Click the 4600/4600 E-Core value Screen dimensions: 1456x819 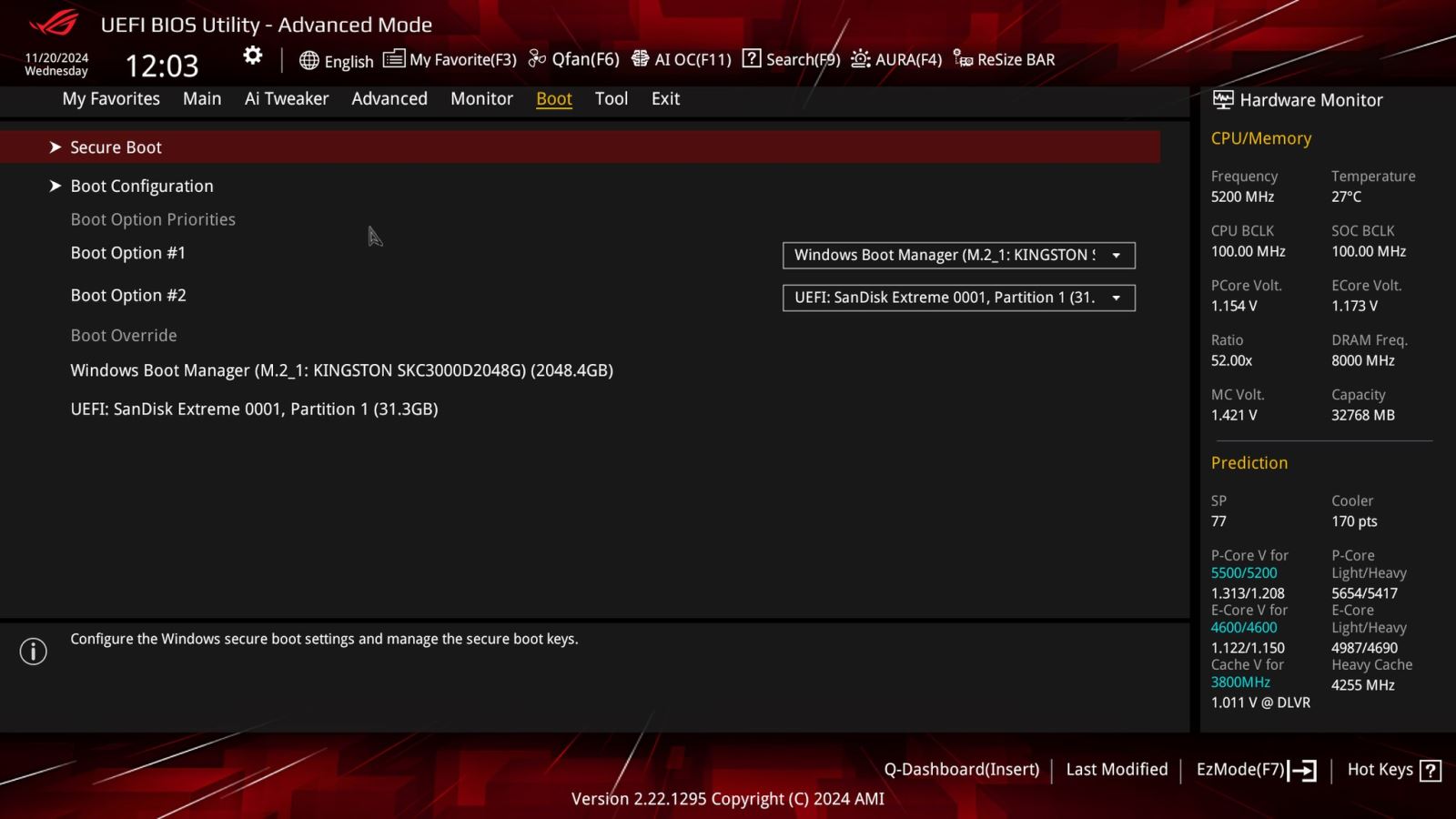click(1244, 627)
